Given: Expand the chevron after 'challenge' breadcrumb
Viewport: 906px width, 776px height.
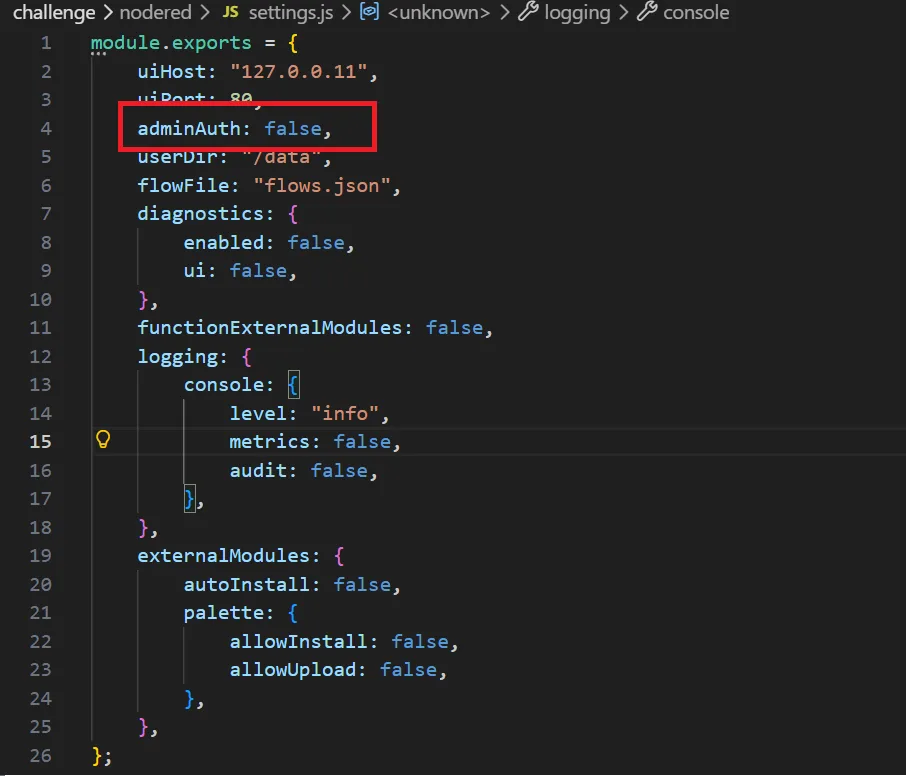Looking at the screenshot, I should (107, 12).
